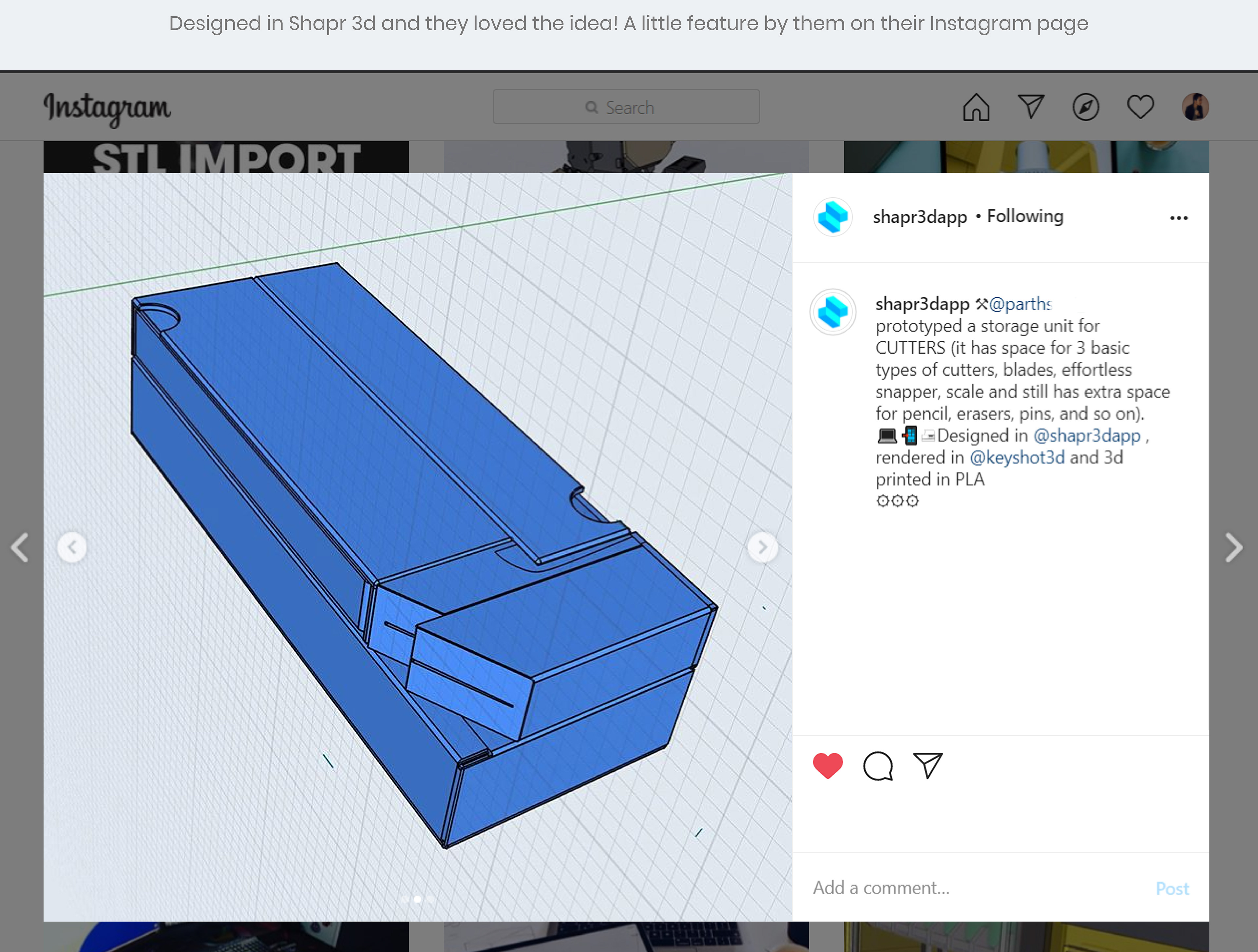Open the @parths mention link
This screenshot has width=1258, height=952.
pos(1020,304)
